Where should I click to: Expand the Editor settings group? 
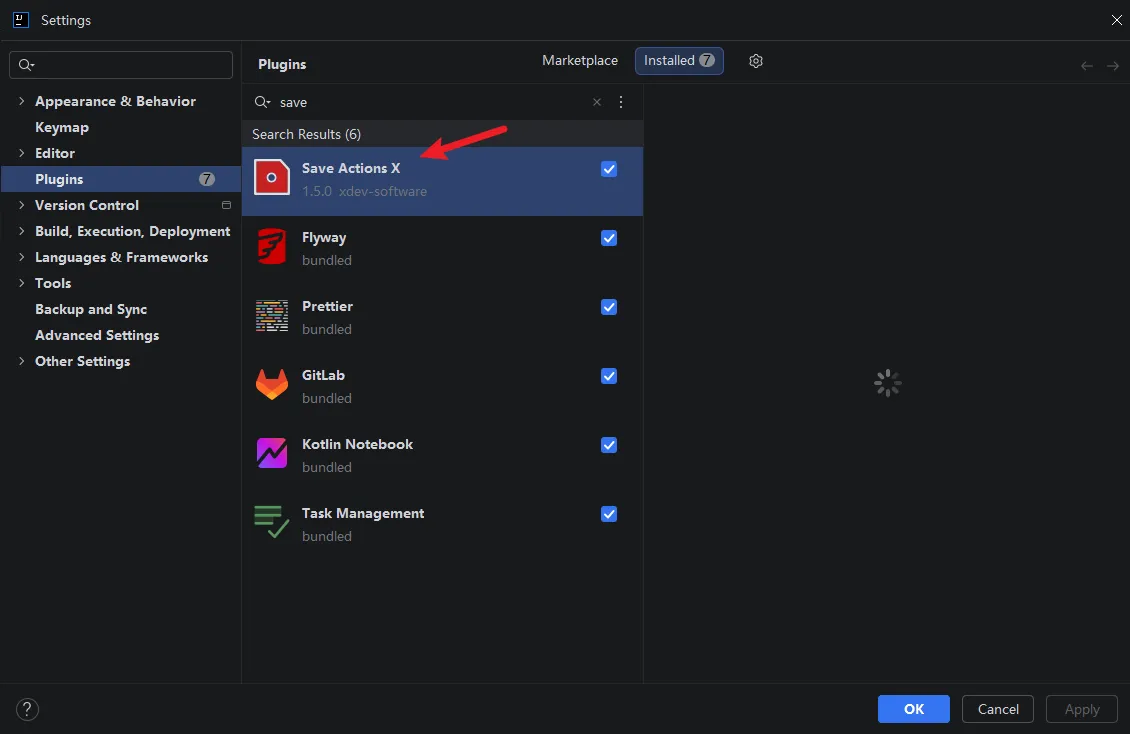coord(21,153)
